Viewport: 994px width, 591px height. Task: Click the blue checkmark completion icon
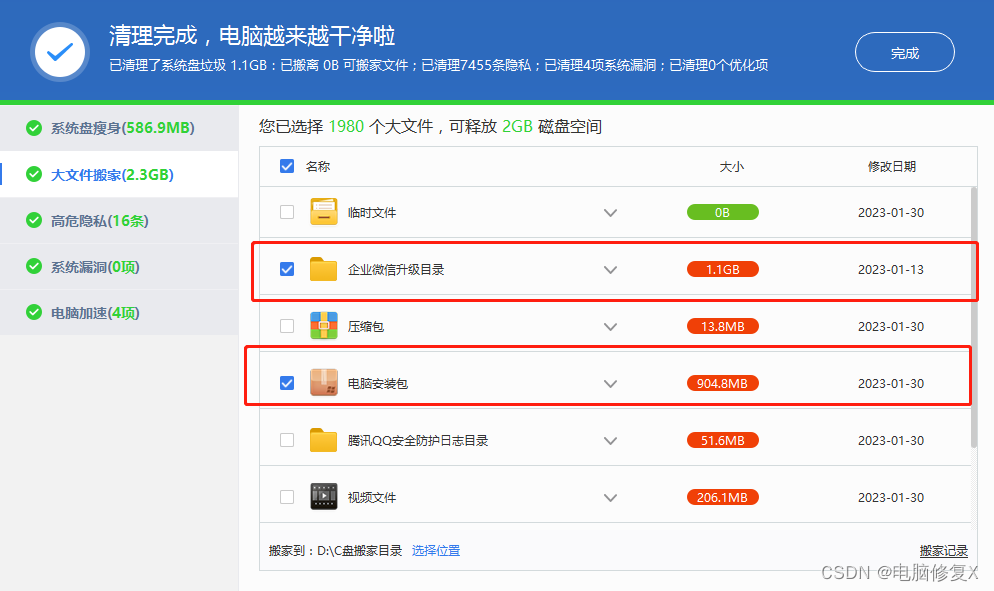60,52
